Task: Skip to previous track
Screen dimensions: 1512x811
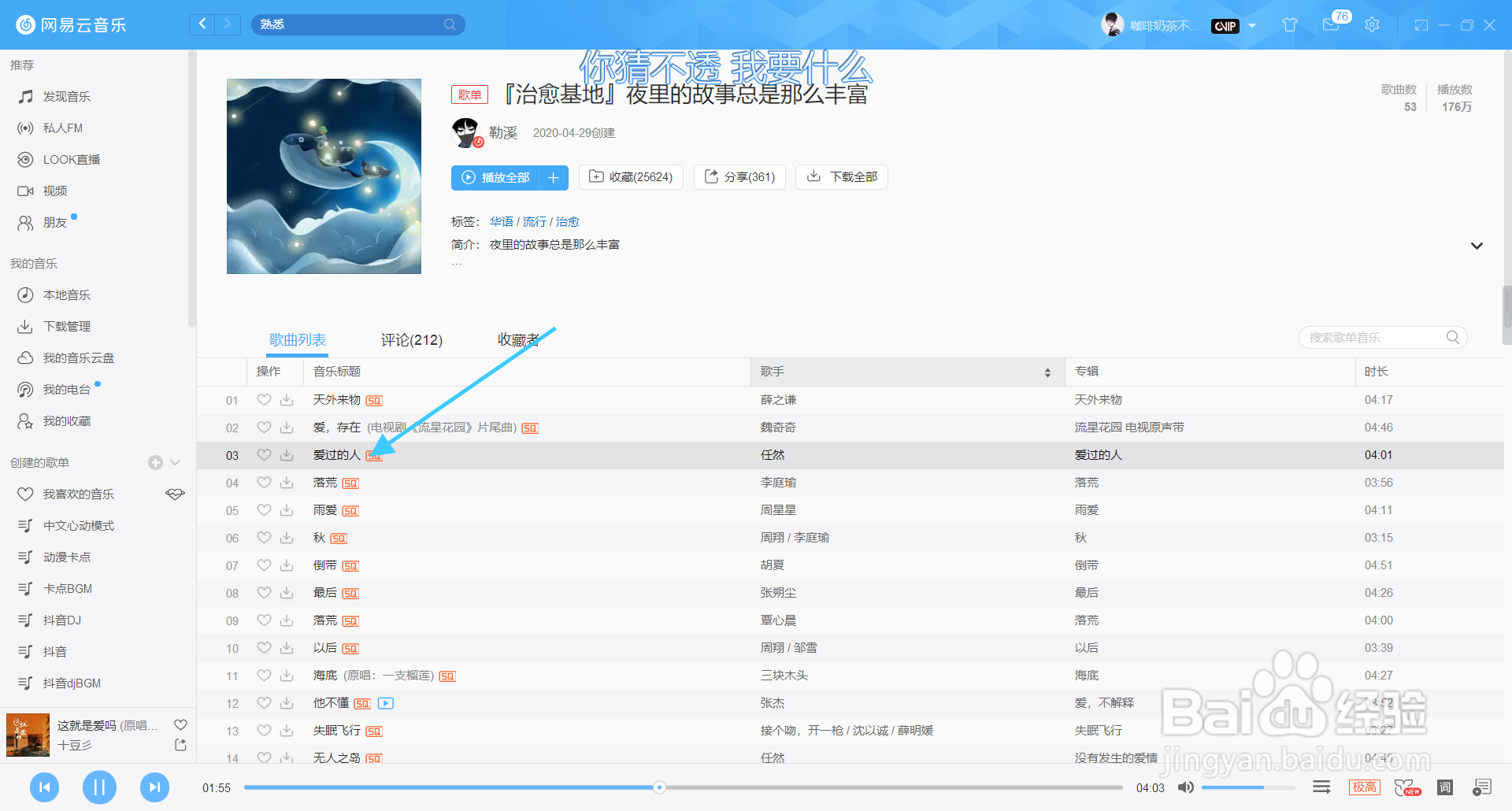Action: (45, 787)
